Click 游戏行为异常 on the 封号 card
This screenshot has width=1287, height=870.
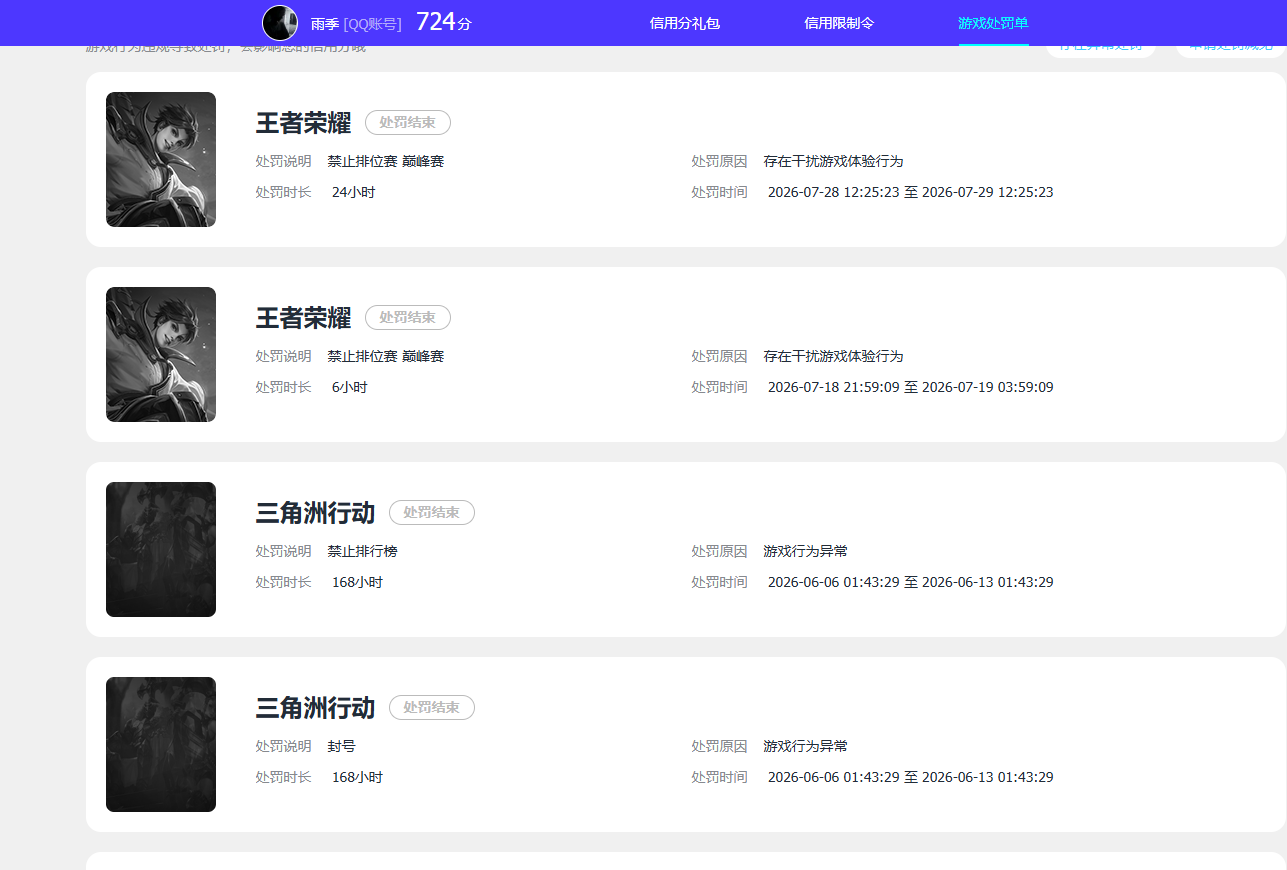point(806,746)
